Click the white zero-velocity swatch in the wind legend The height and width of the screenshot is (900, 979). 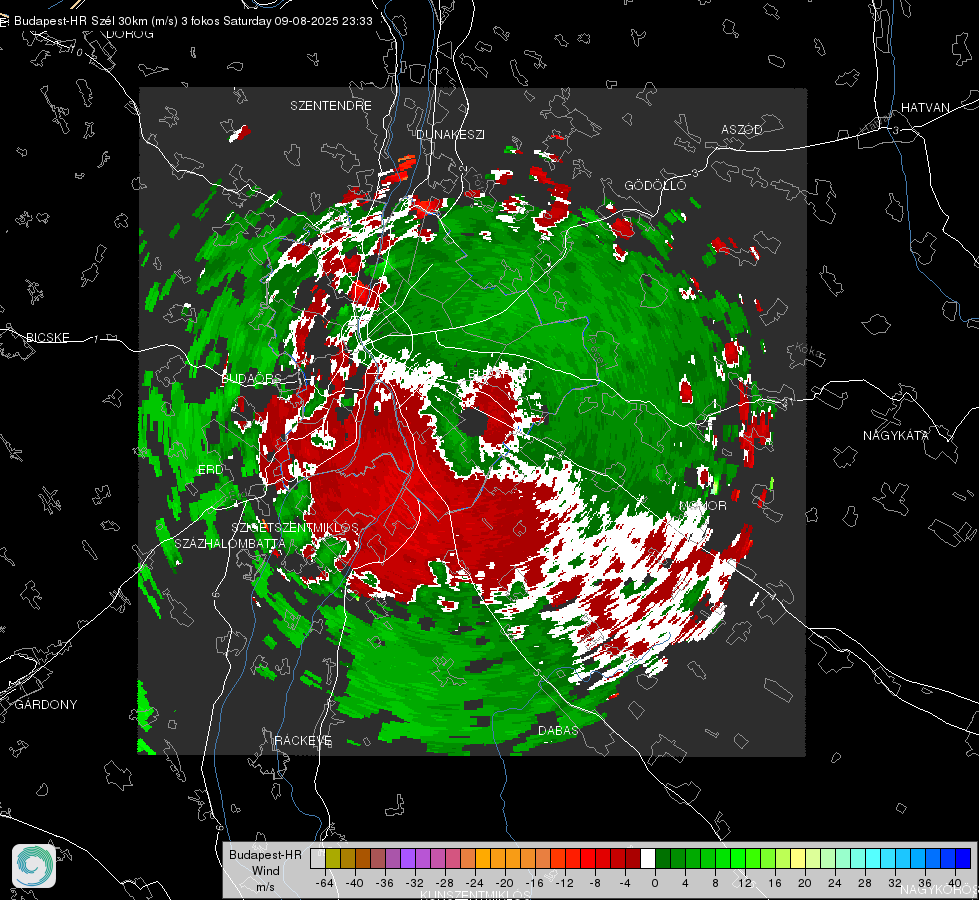pyautogui.click(x=648, y=858)
